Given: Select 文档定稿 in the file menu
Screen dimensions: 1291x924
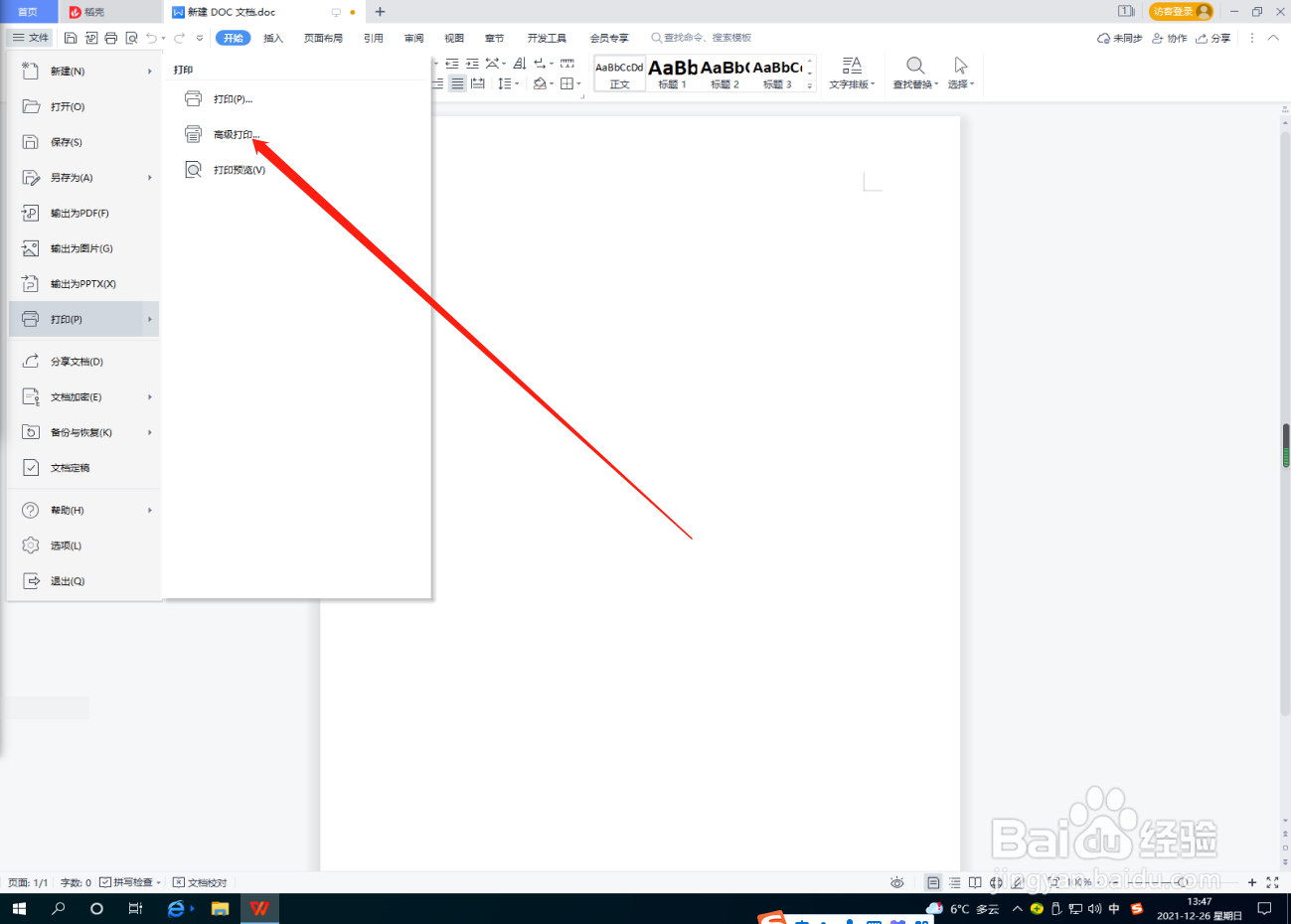Looking at the screenshot, I should click(x=83, y=468).
